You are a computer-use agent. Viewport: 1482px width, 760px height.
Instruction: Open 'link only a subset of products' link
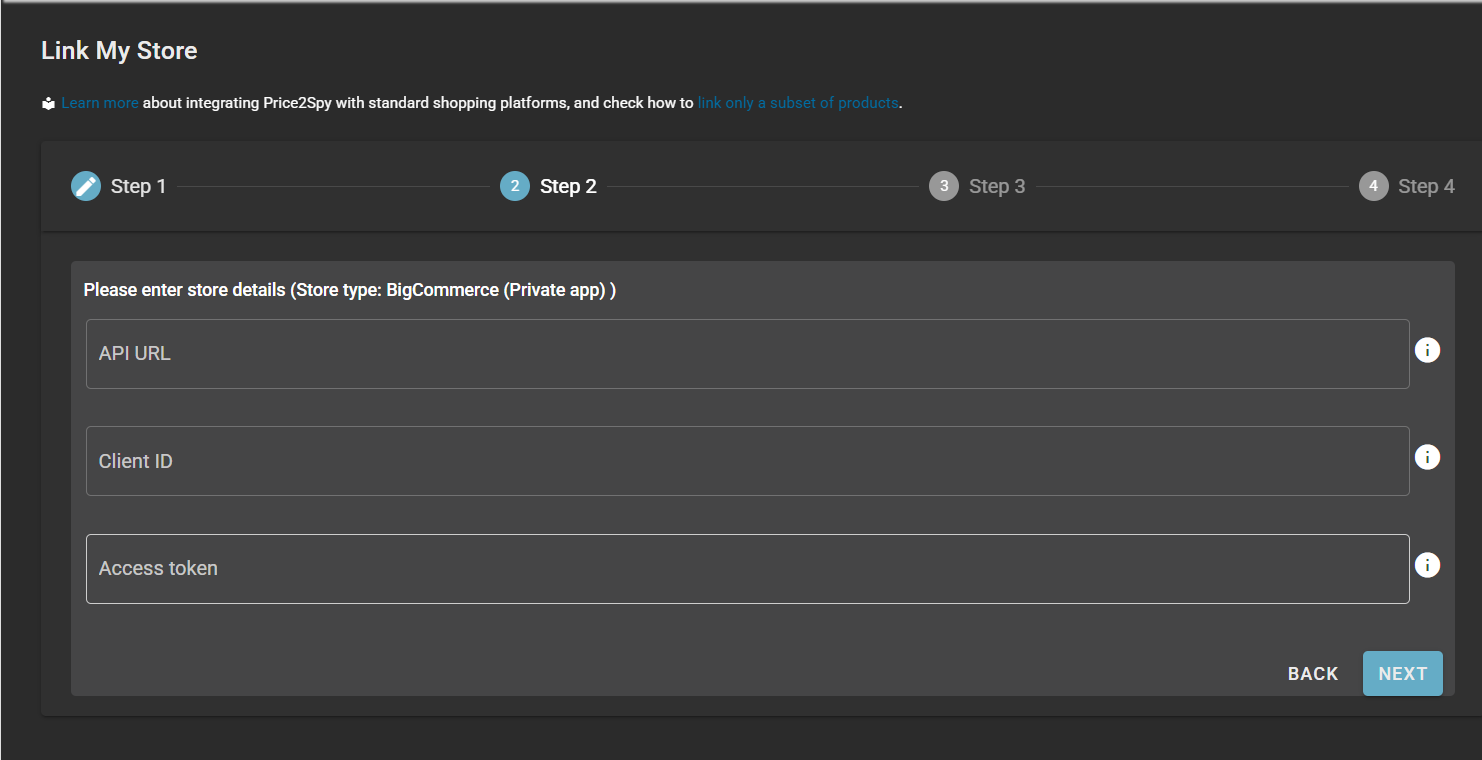click(798, 103)
